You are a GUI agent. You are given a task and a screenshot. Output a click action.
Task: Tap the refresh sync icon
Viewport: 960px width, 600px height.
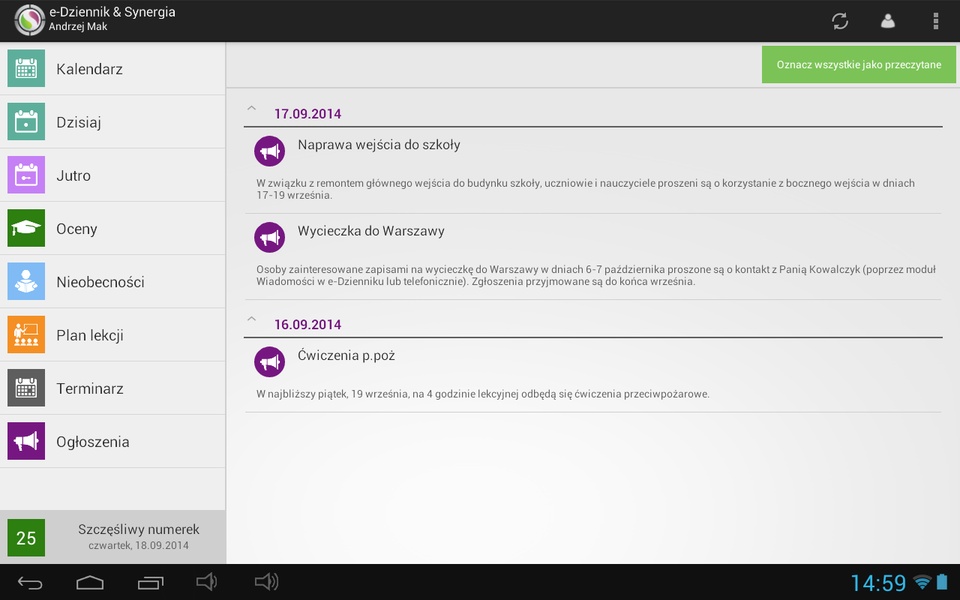click(840, 21)
